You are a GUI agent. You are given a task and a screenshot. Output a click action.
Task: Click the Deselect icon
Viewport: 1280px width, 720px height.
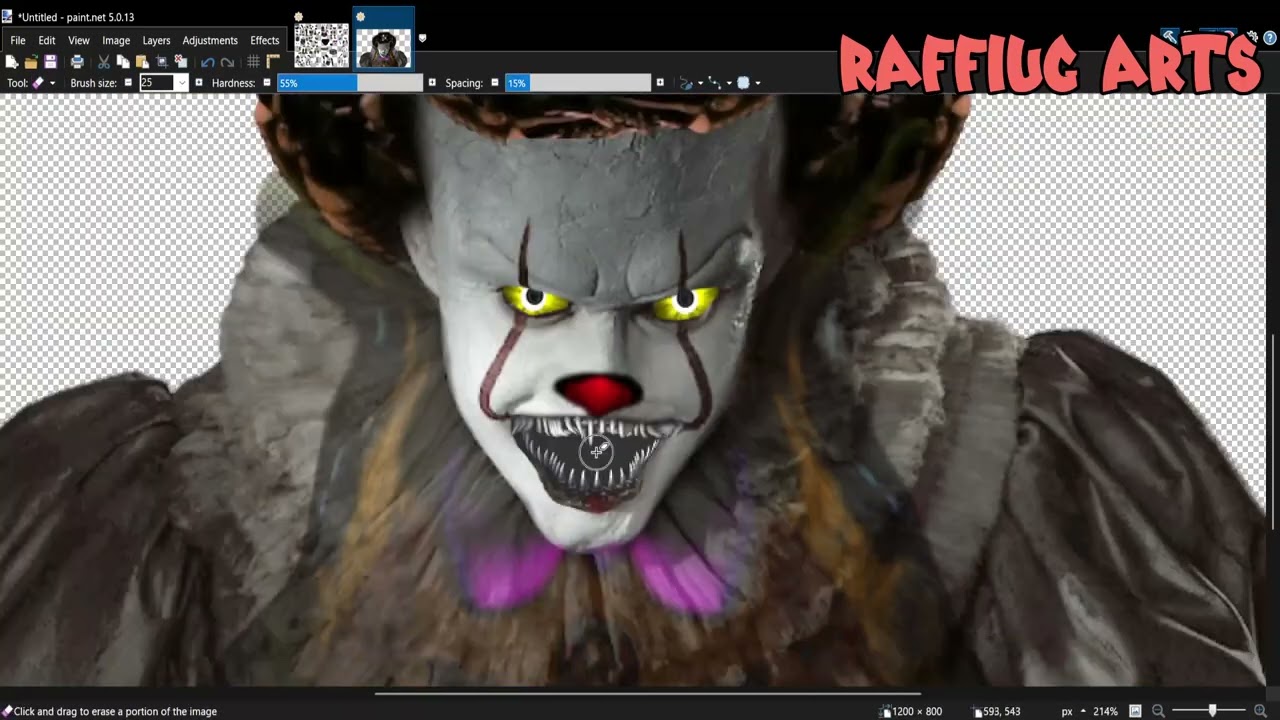point(181,62)
